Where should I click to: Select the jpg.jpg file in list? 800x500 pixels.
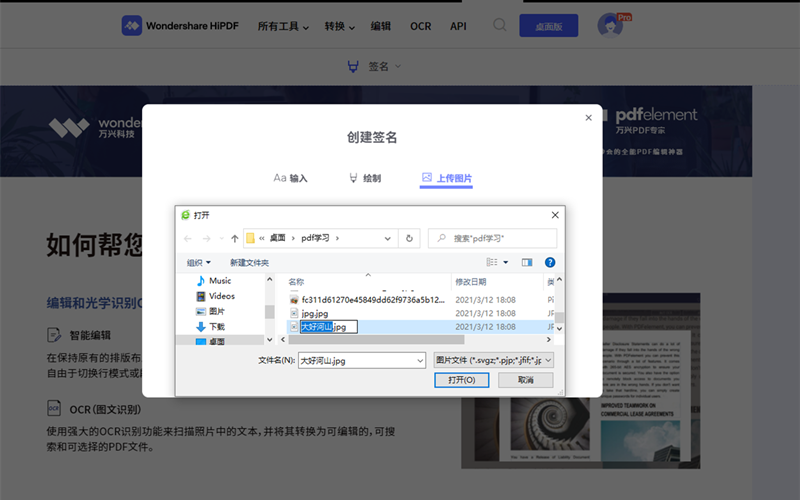click(314, 313)
